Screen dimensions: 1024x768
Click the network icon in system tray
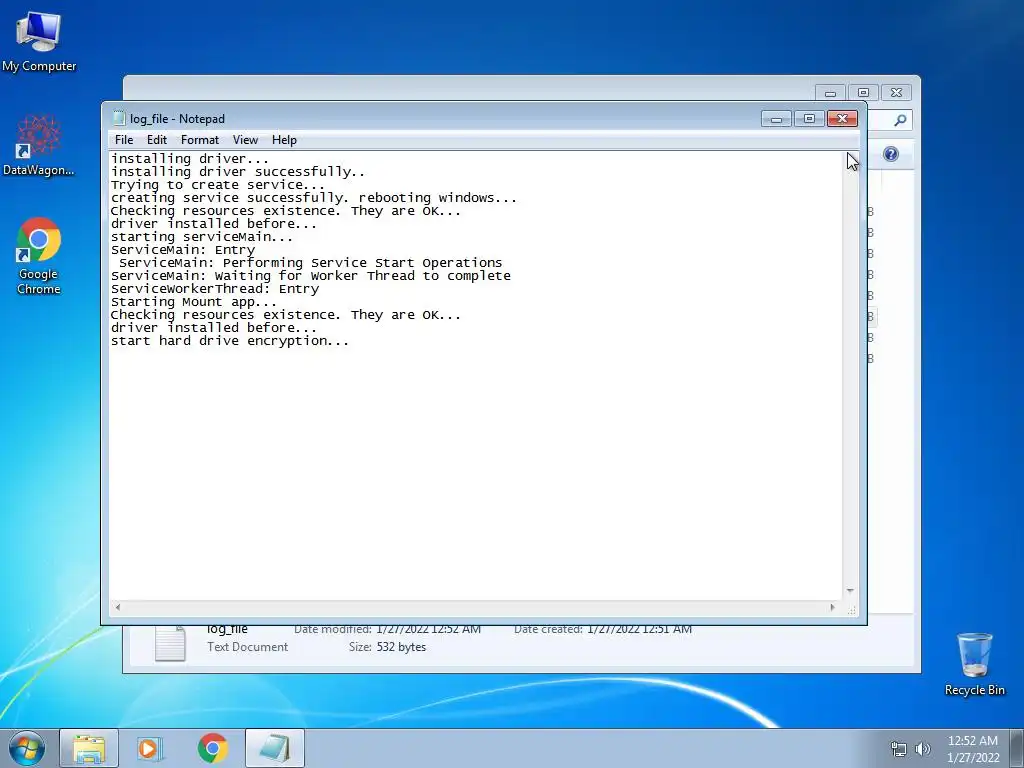[x=899, y=749]
